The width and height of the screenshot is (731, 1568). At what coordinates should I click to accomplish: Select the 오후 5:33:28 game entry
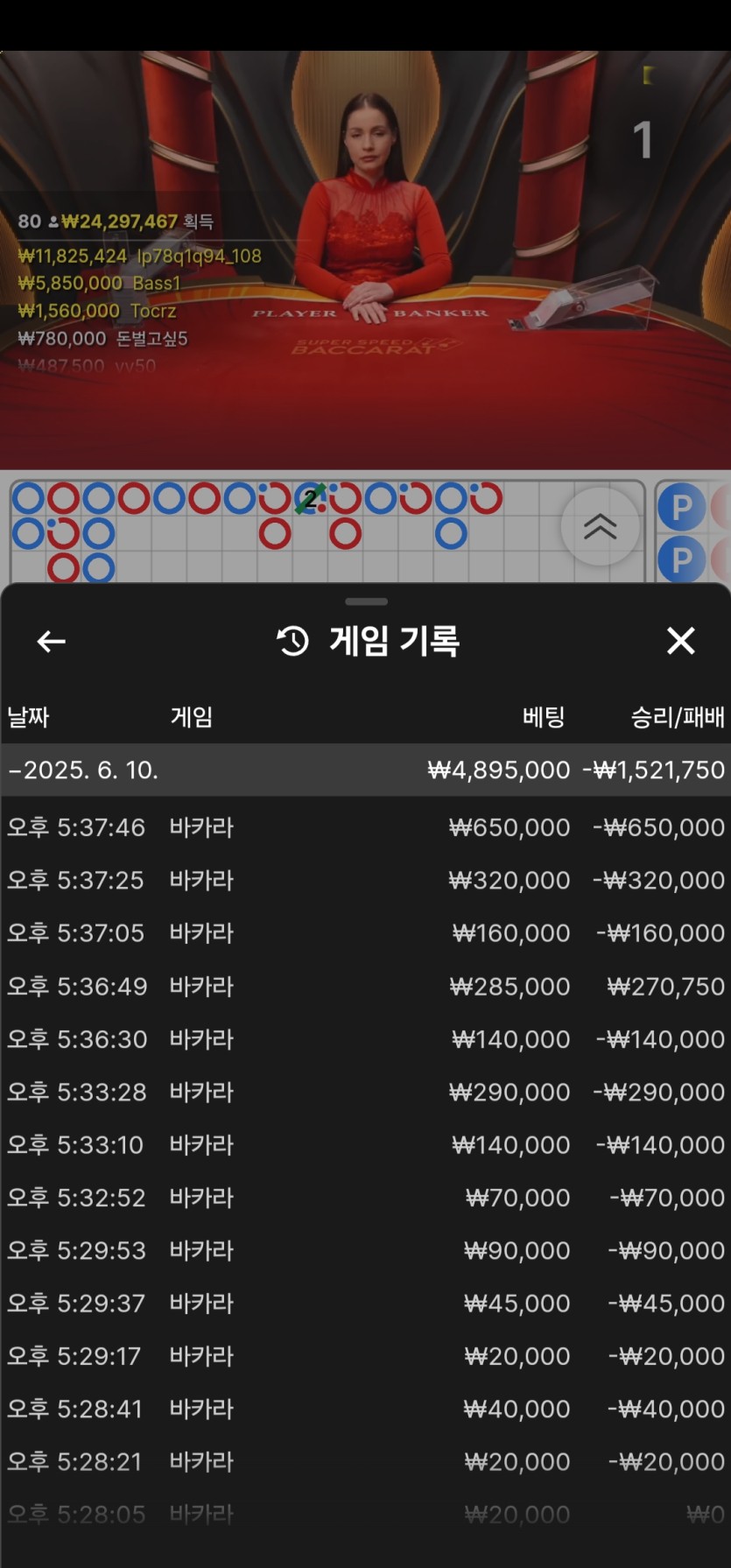(x=366, y=1092)
